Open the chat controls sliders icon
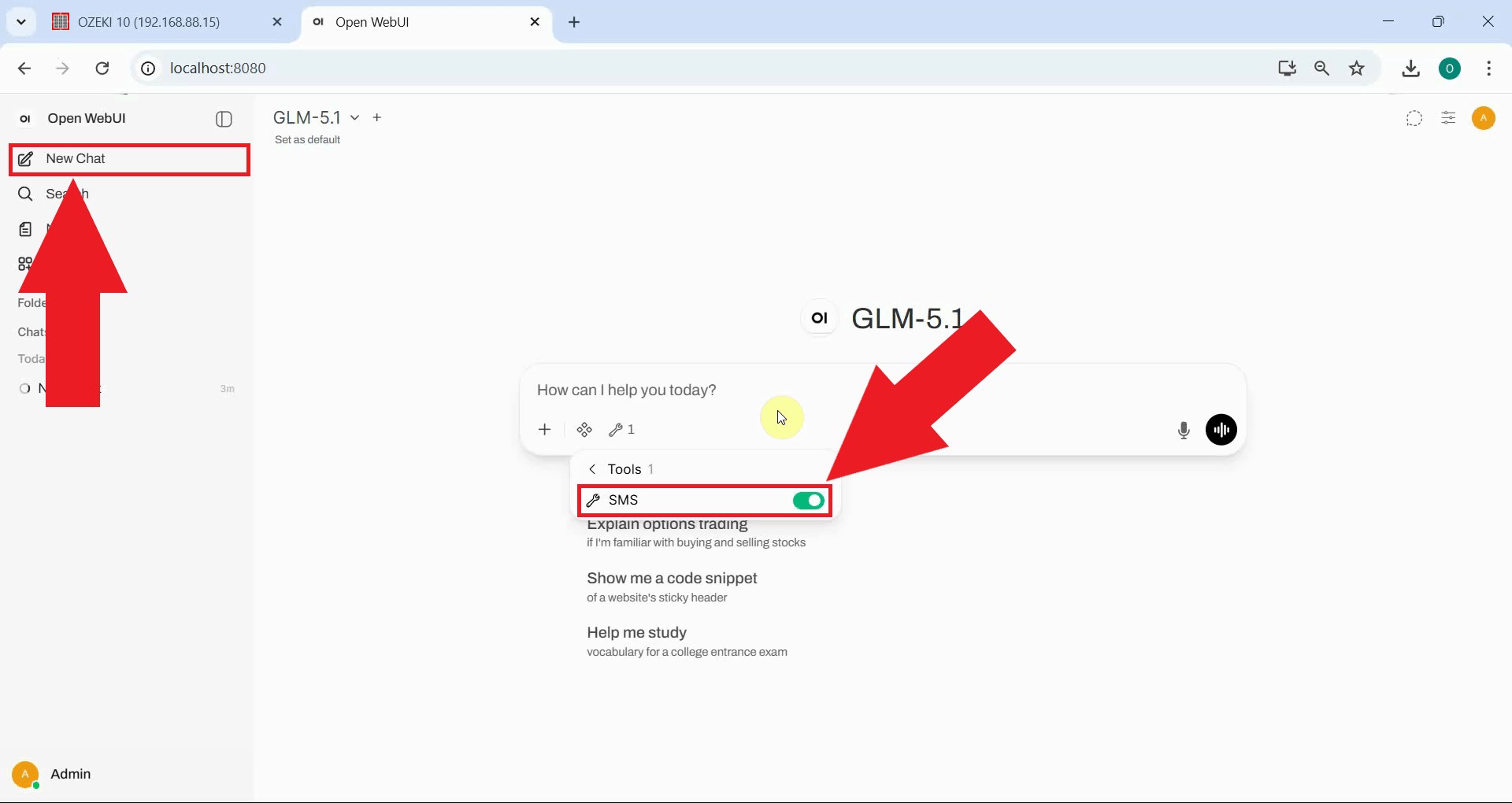The image size is (1512, 803). [1448, 118]
